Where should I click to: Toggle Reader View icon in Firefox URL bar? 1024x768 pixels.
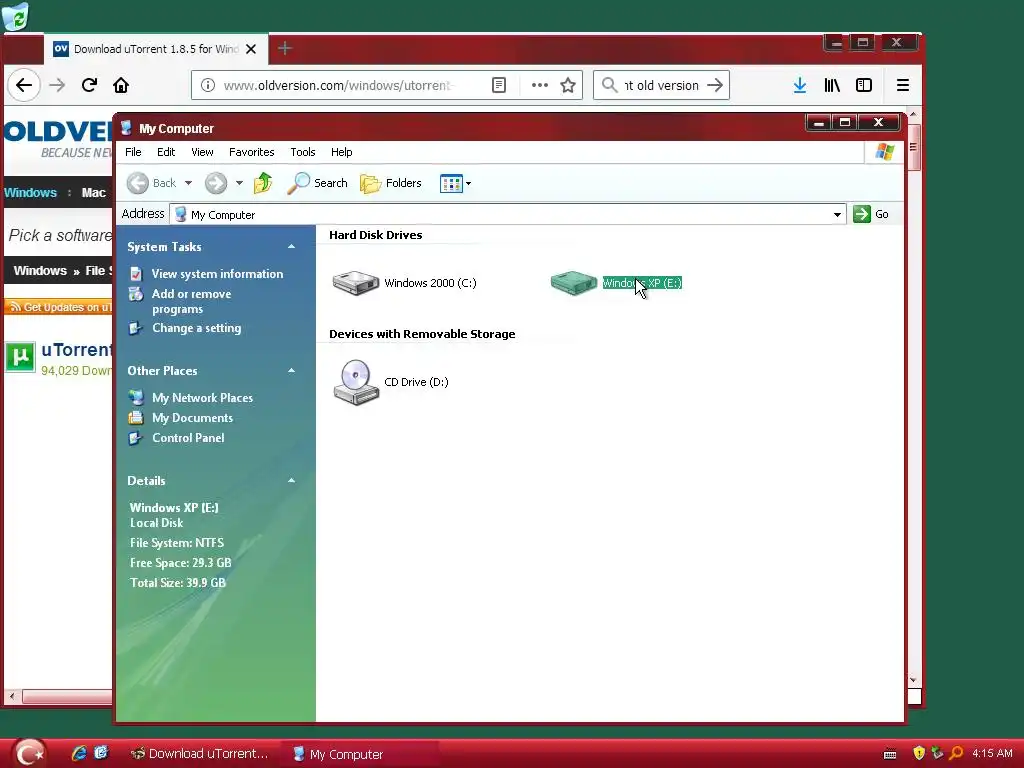[x=499, y=86]
